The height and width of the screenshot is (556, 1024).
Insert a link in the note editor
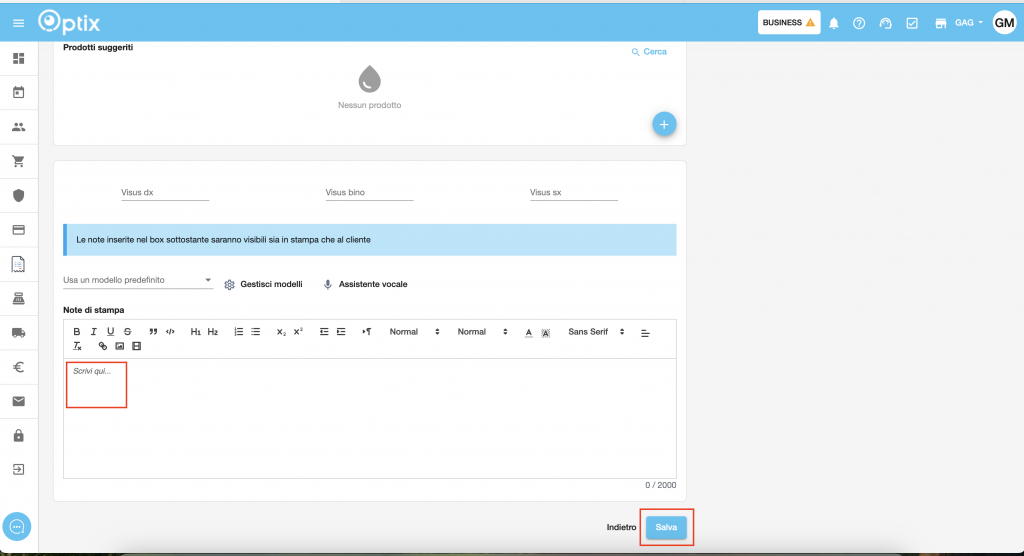(x=102, y=346)
